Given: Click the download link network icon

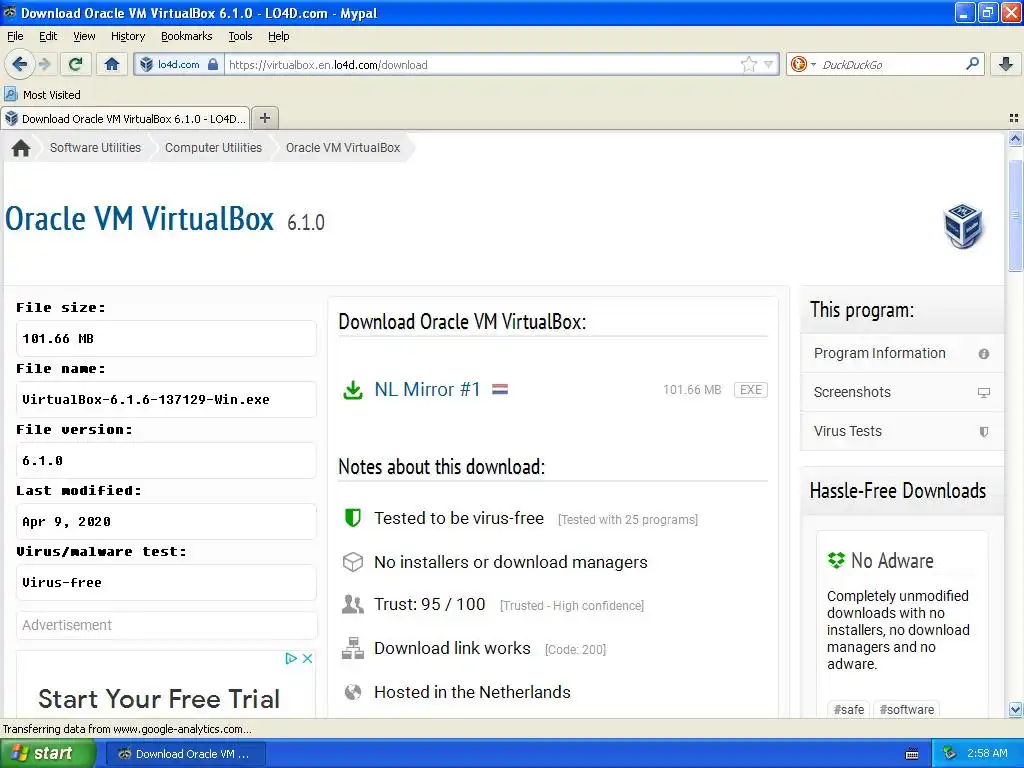Looking at the screenshot, I should click(x=353, y=648).
